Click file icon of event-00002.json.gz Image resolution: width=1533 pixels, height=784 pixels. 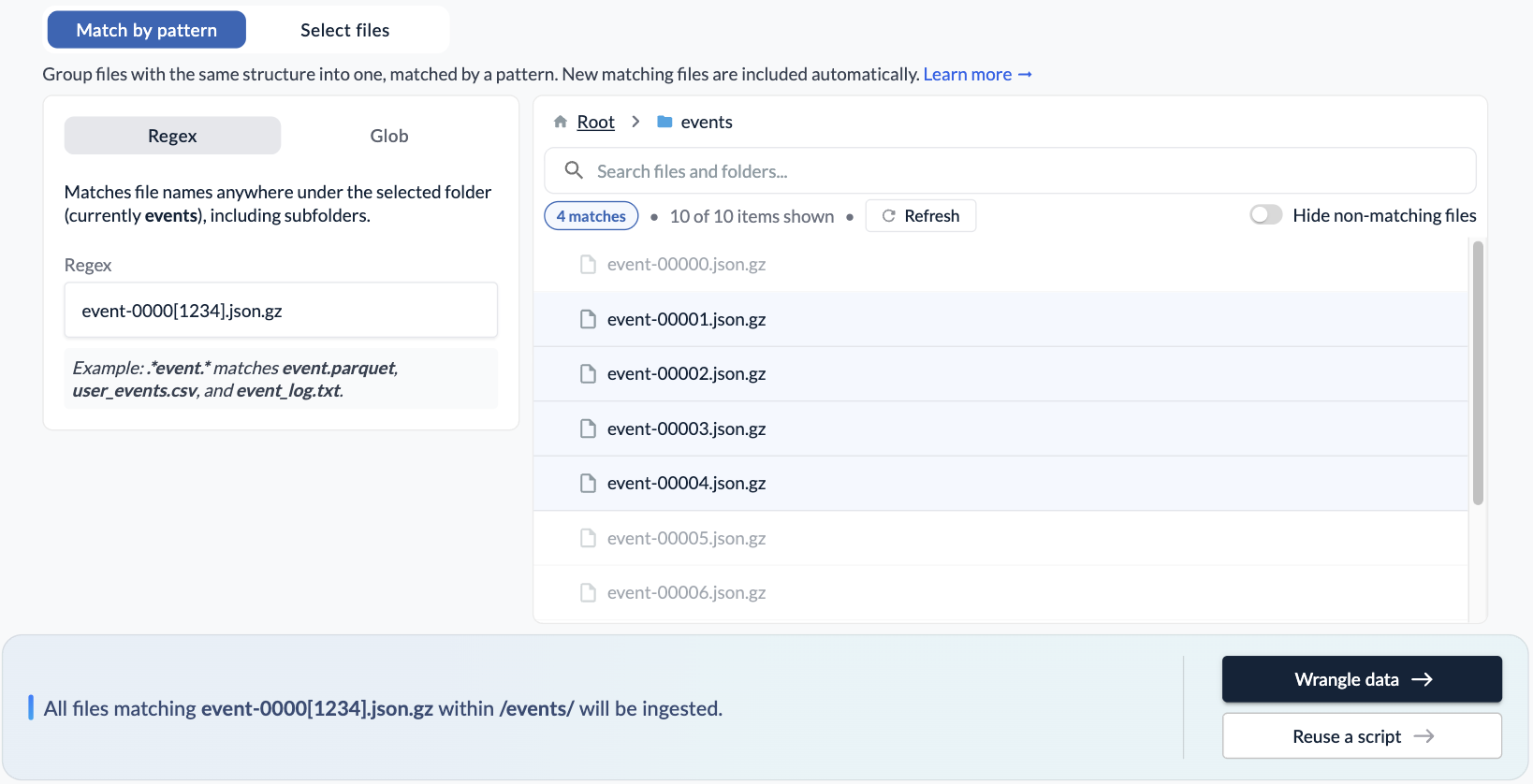click(588, 374)
